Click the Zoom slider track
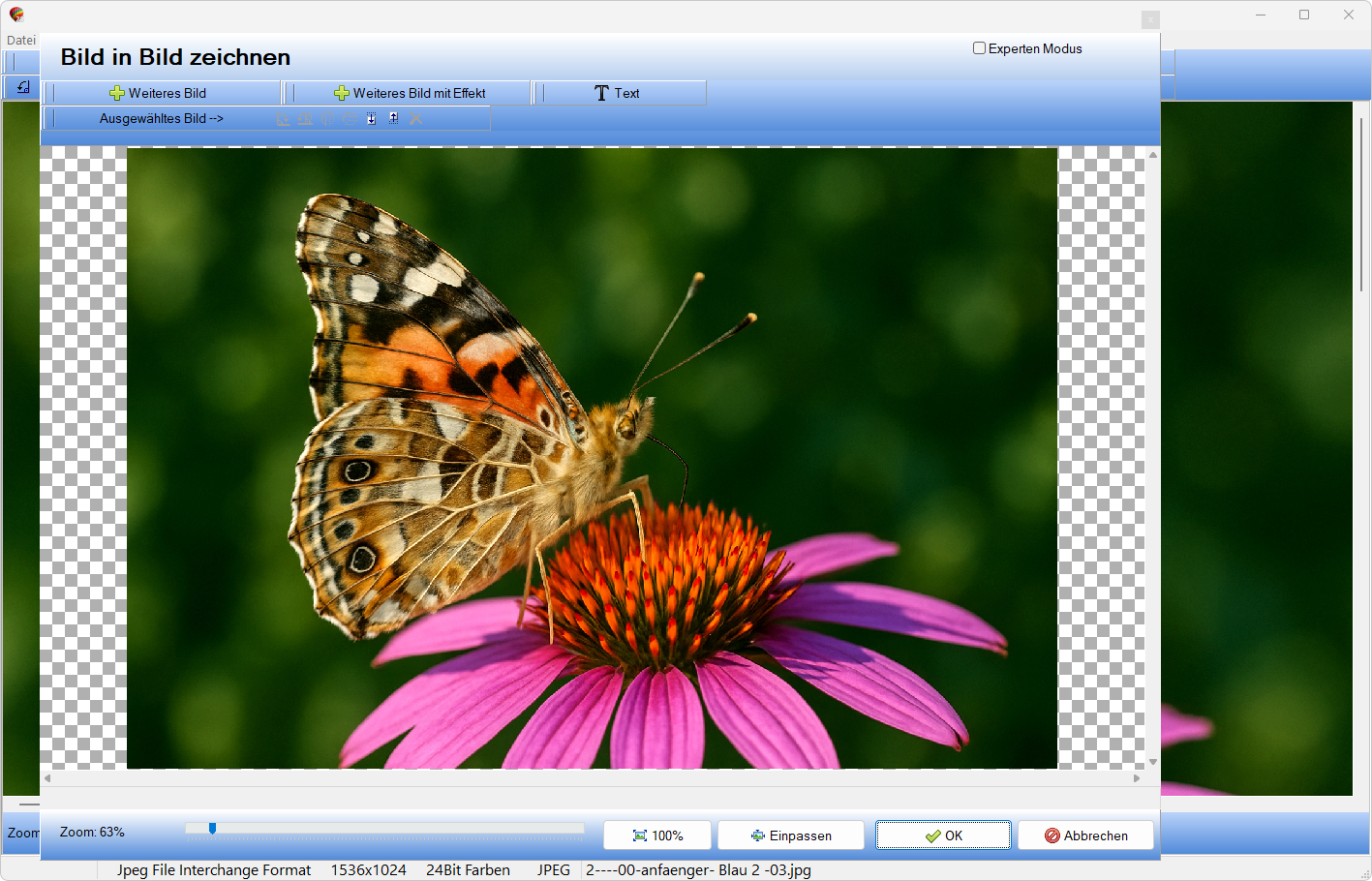 pos(387,829)
